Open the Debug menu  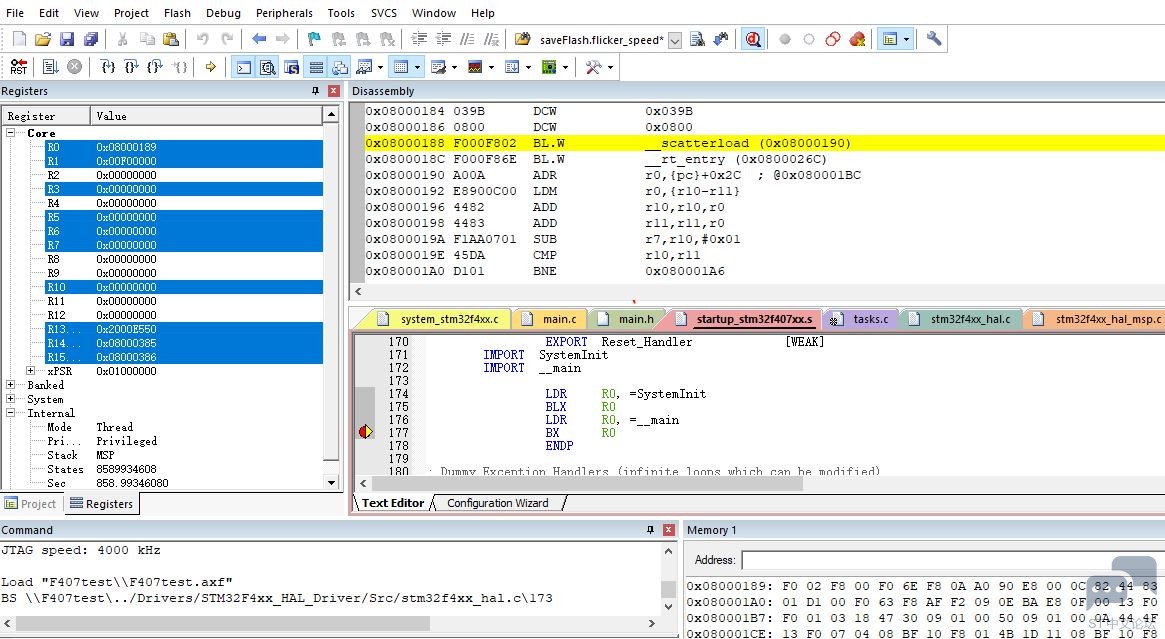click(223, 13)
